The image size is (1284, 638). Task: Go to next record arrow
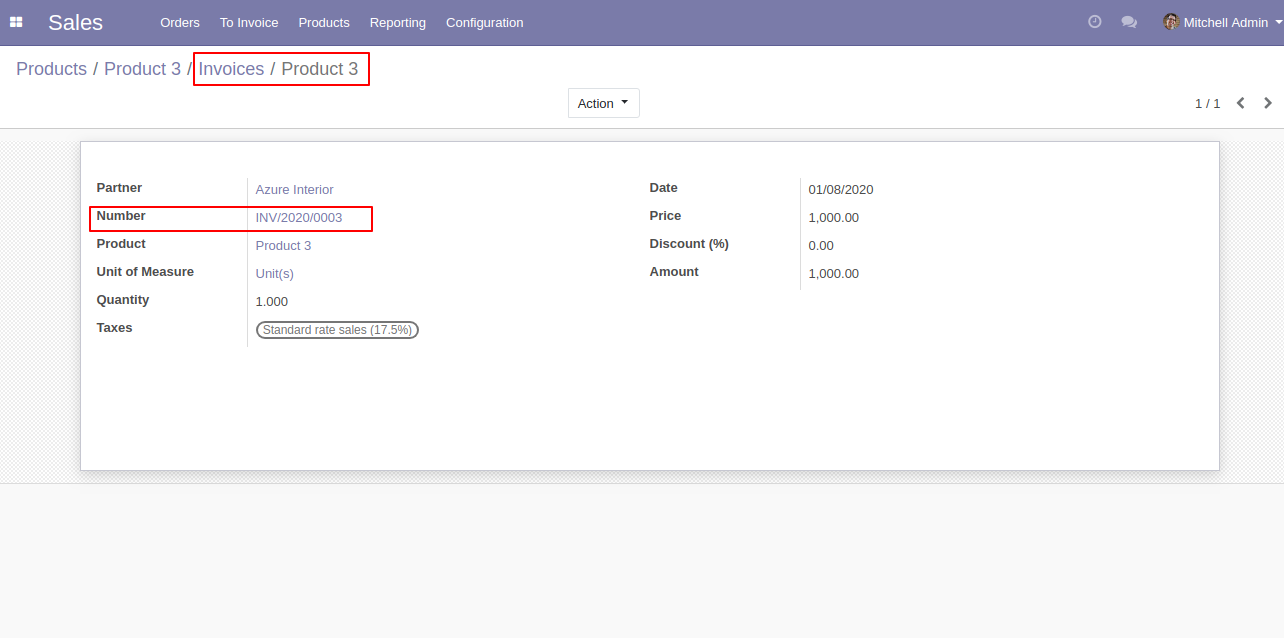tap(1268, 103)
